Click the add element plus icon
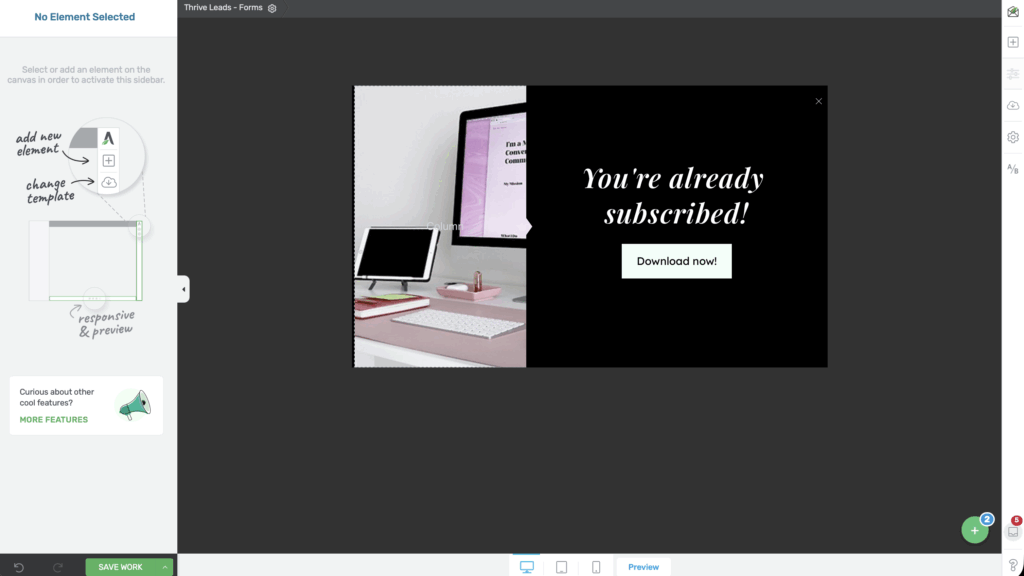 pos(1013,43)
